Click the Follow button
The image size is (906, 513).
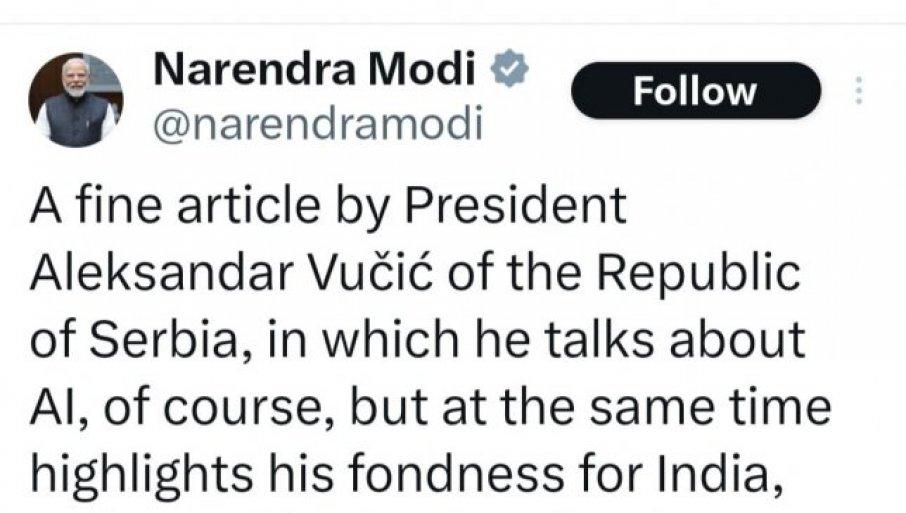click(695, 91)
